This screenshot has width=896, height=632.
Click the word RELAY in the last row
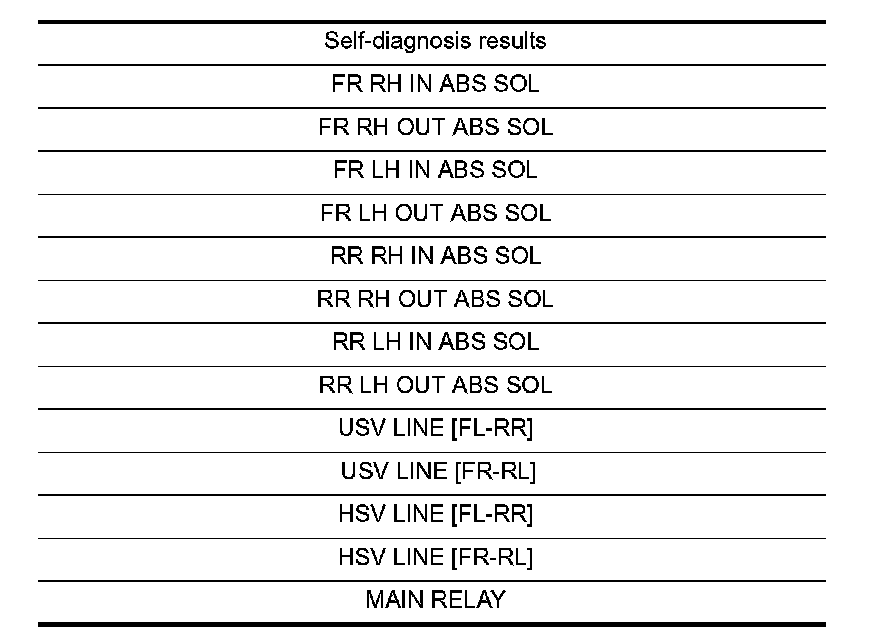coord(467,600)
